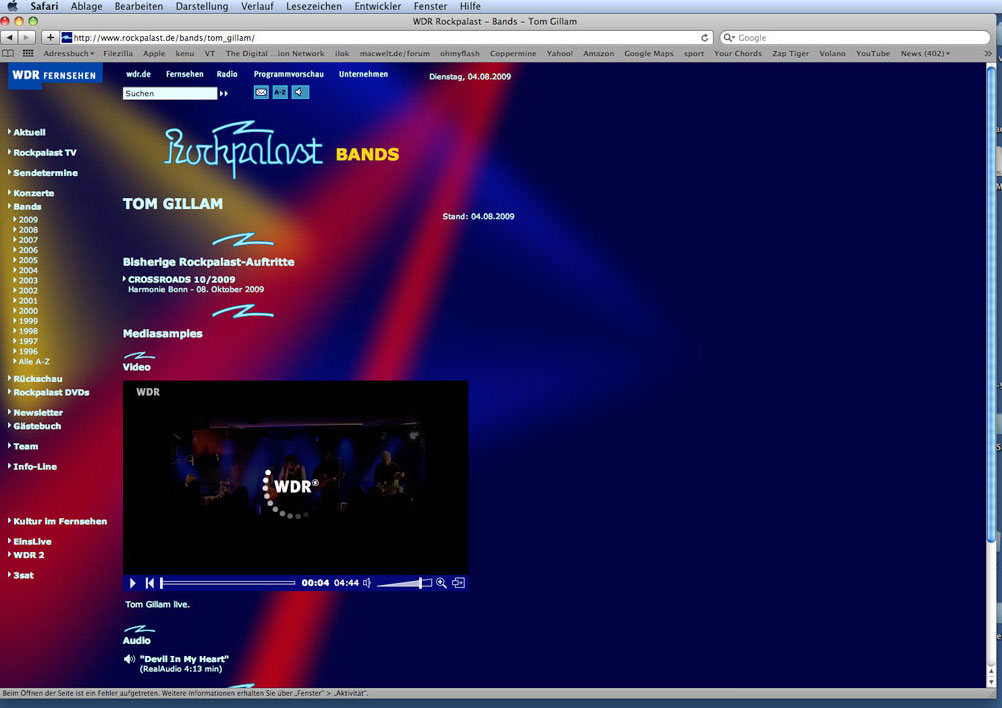Open the Lesezeichen menu

(x=314, y=6)
